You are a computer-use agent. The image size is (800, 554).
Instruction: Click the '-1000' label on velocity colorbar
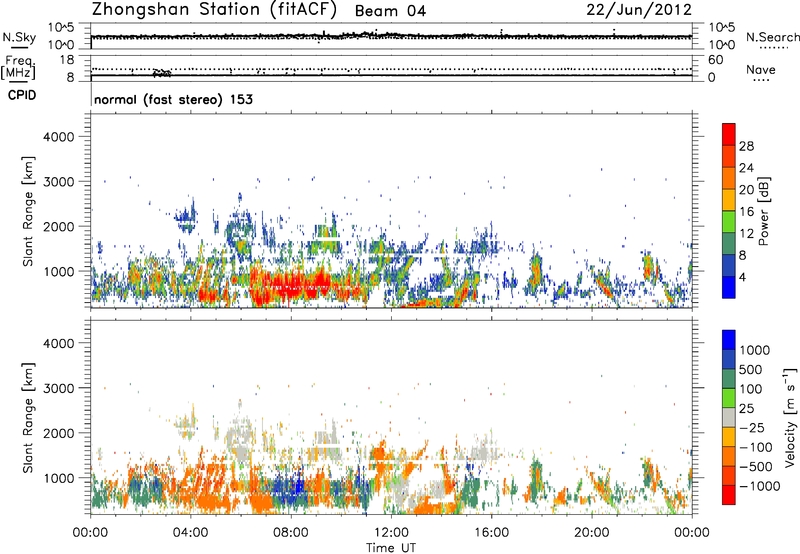[x=760, y=486]
